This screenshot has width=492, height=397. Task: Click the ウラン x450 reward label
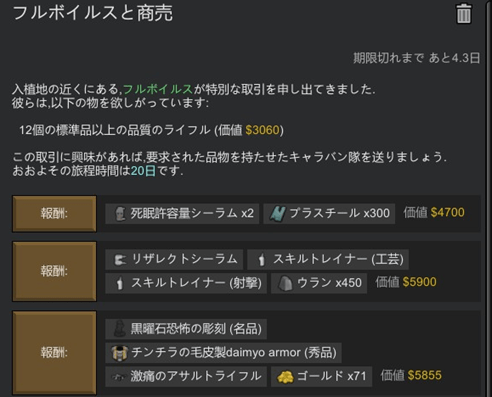(329, 283)
